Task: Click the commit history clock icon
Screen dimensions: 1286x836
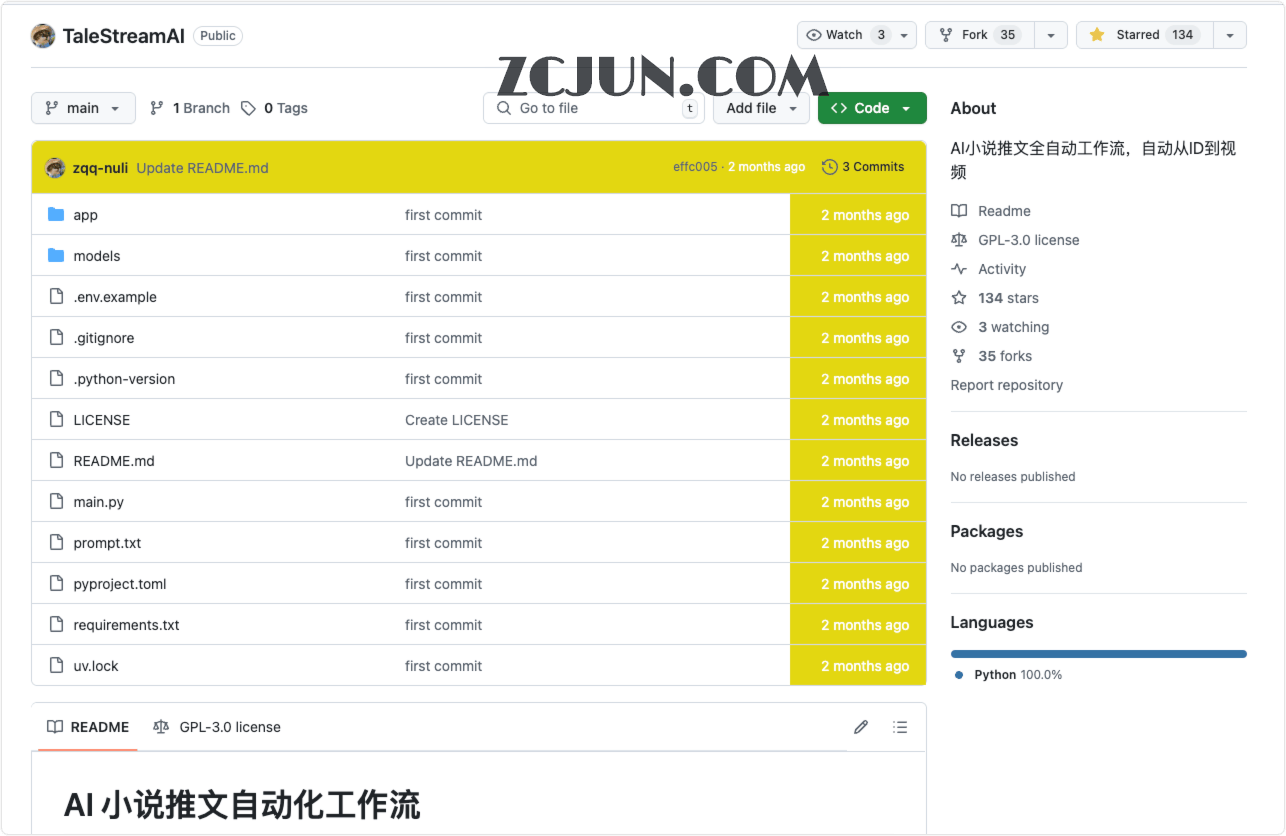Action: click(x=826, y=166)
